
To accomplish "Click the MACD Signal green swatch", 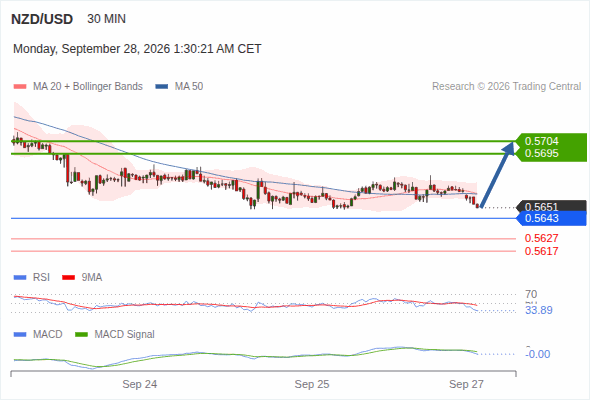I will pos(81,335).
